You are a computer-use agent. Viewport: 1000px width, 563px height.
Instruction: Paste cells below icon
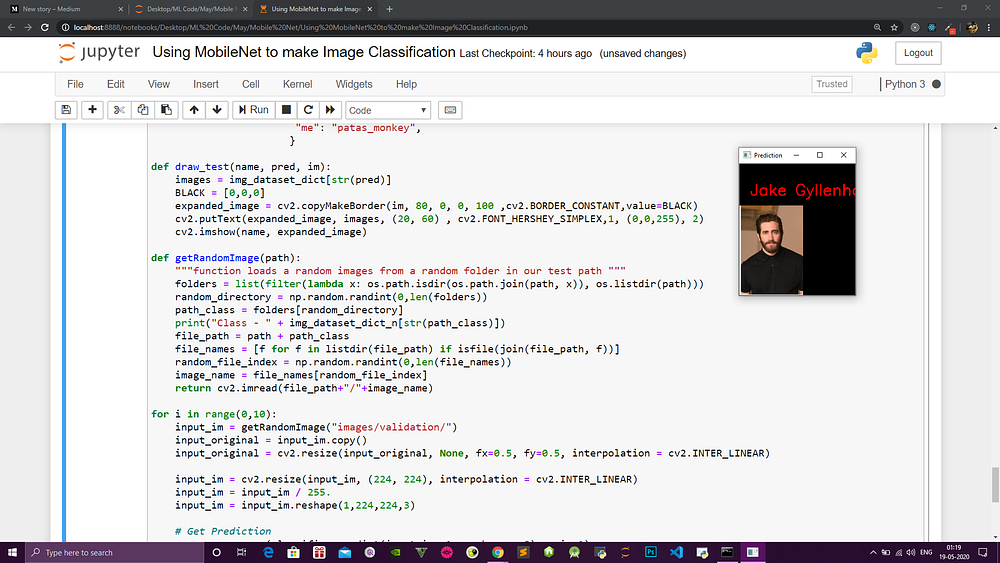[166, 110]
